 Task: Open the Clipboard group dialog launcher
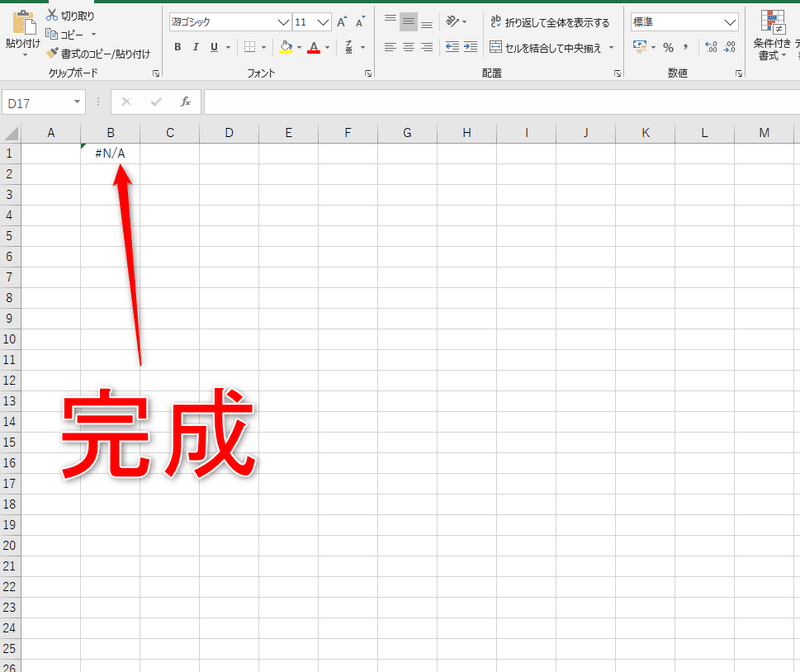click(156, 73)
